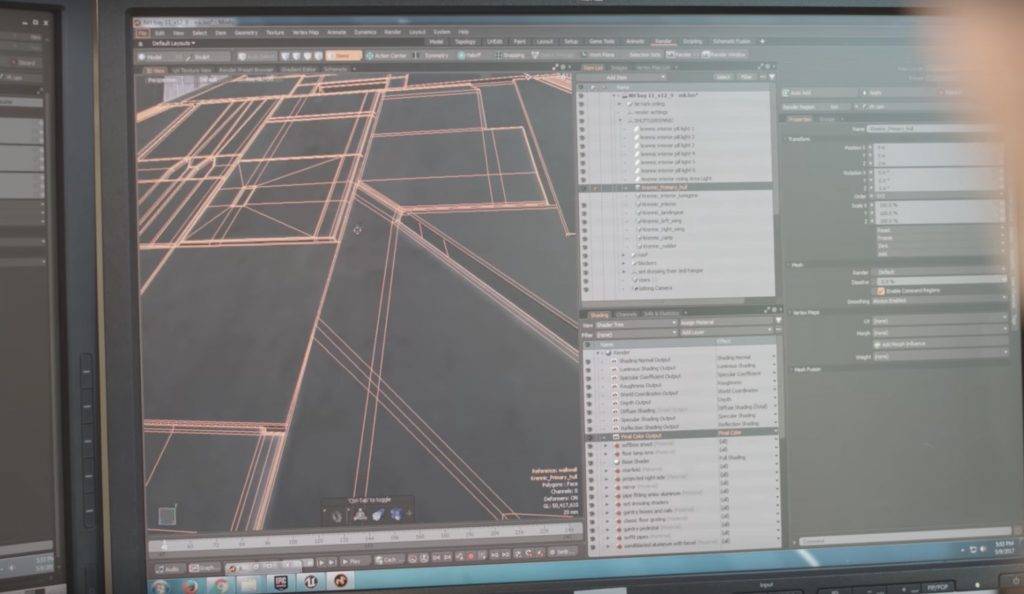Image resolution: width=1024 pixels, height=594 pixels.
Task: Click fourth viewport navigation widget icon
Action: [x=396, y=514]
